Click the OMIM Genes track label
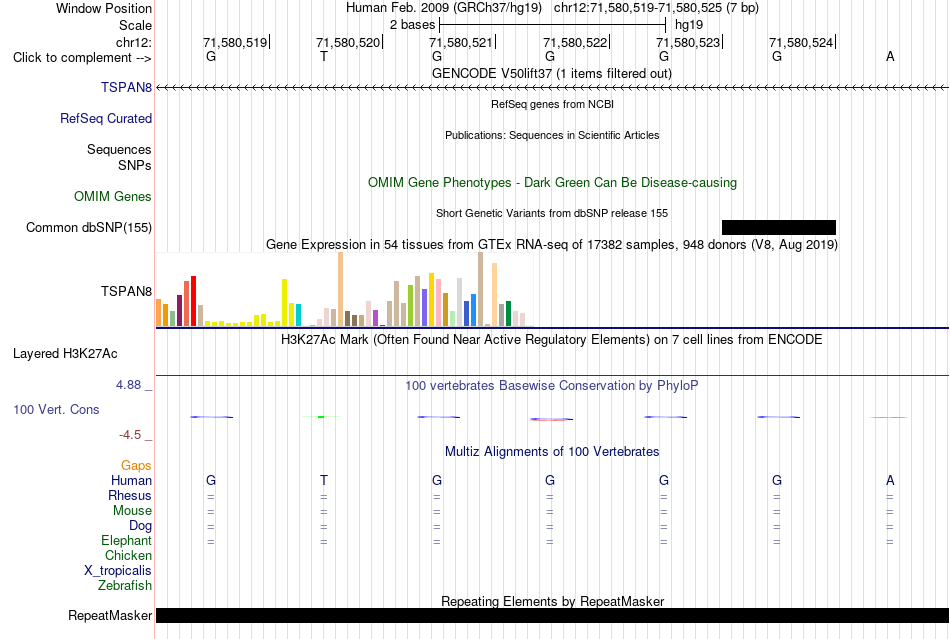The image size is (950, 639). tap(112, 197)
